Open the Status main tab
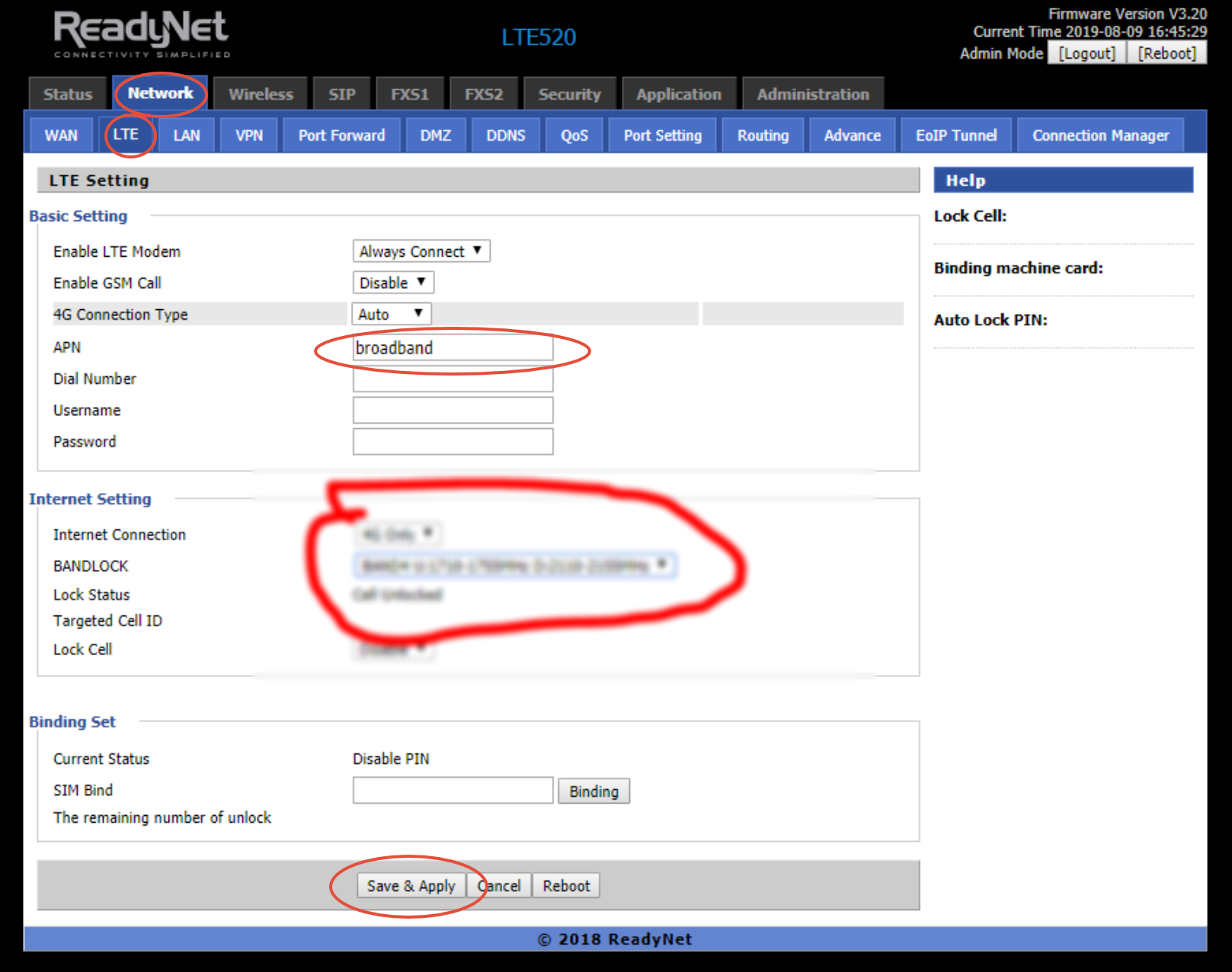The image size is (1232, 972). [x=67, y=94]
